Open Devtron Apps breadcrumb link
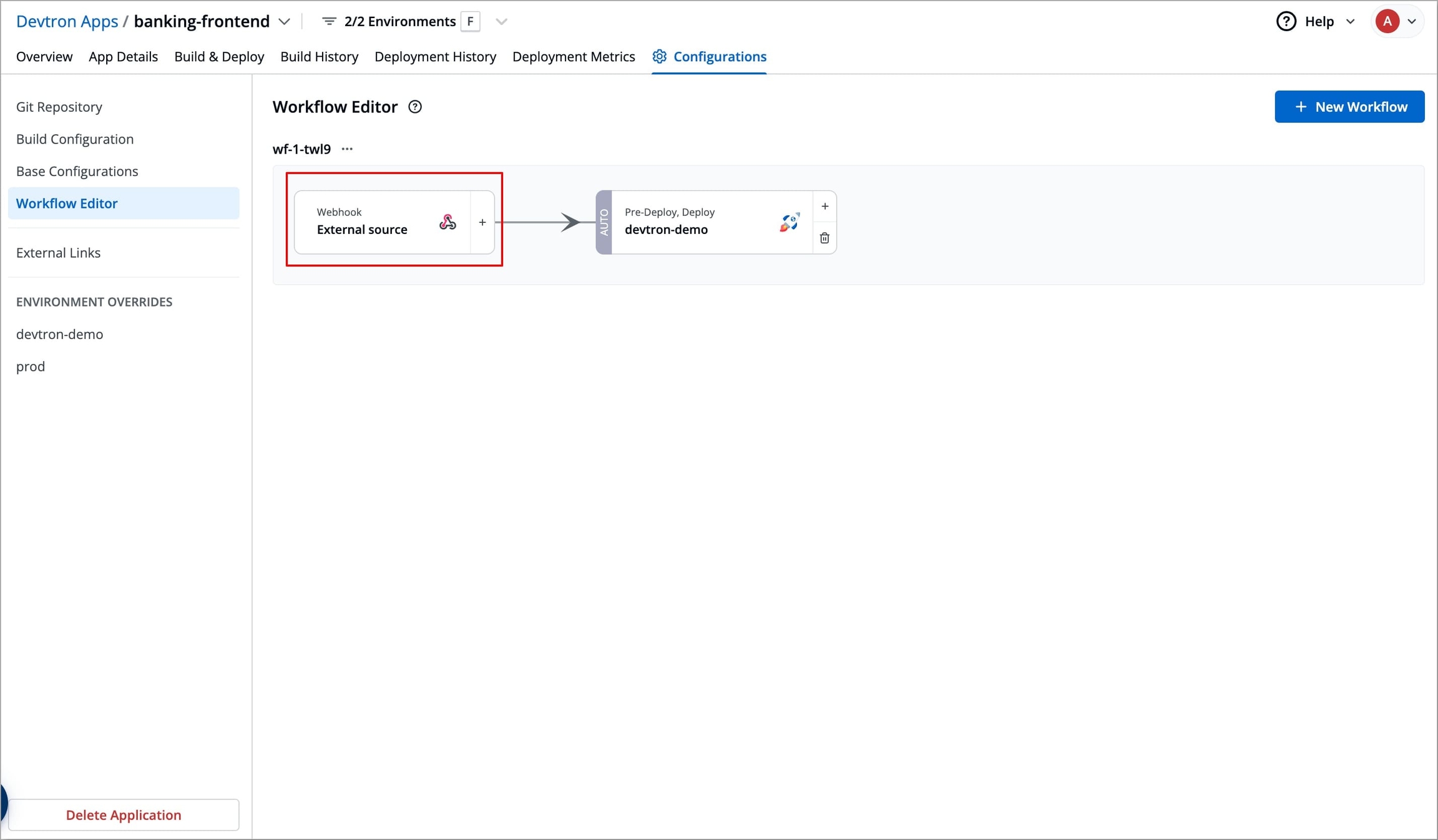The height and width of the screenshot is (840, 1438). tap(67, 21)
